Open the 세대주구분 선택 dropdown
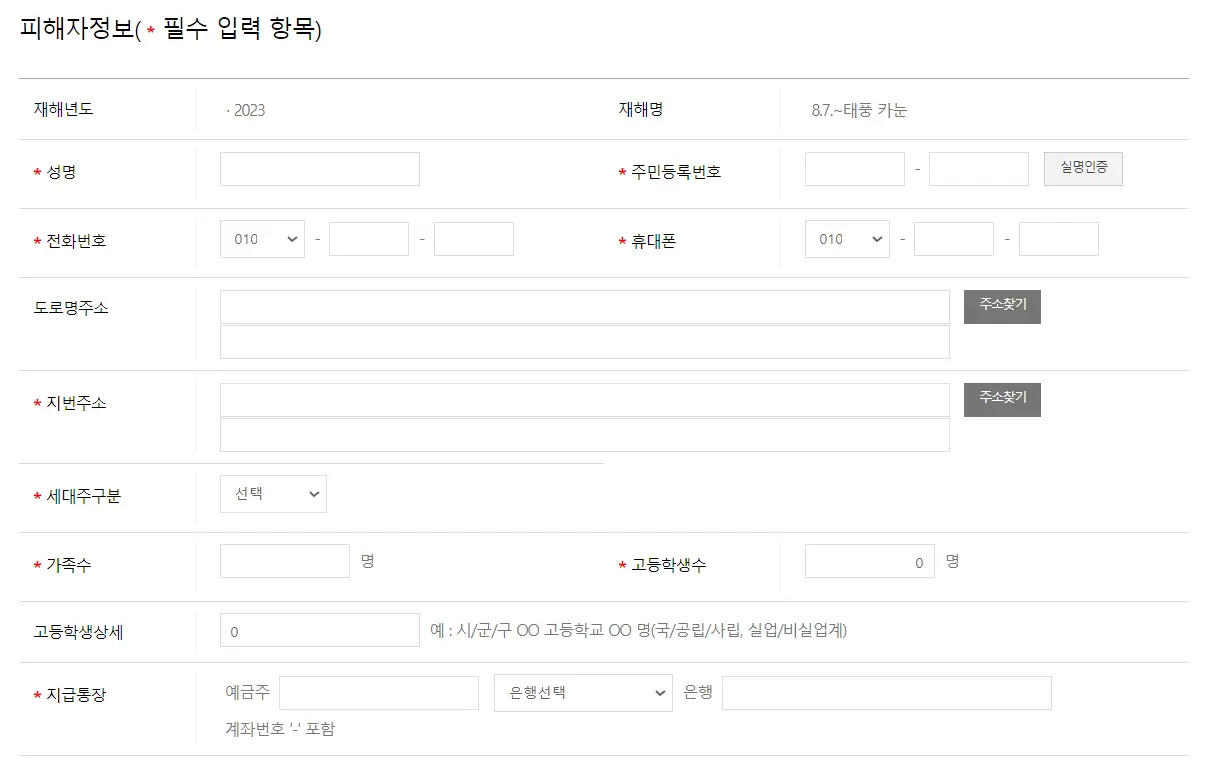Image resolution: width=1223 pixels, height=769 pixels. (272, 493)
